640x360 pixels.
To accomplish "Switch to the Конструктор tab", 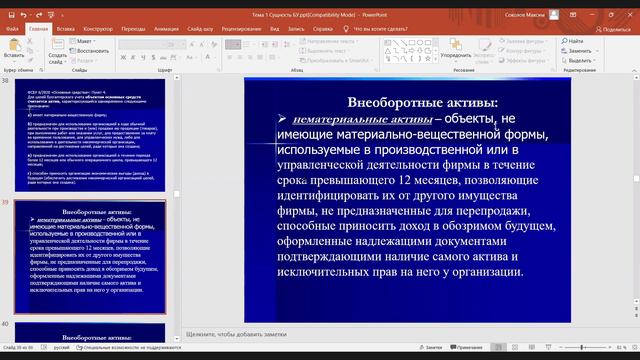I will coord(98,29).
